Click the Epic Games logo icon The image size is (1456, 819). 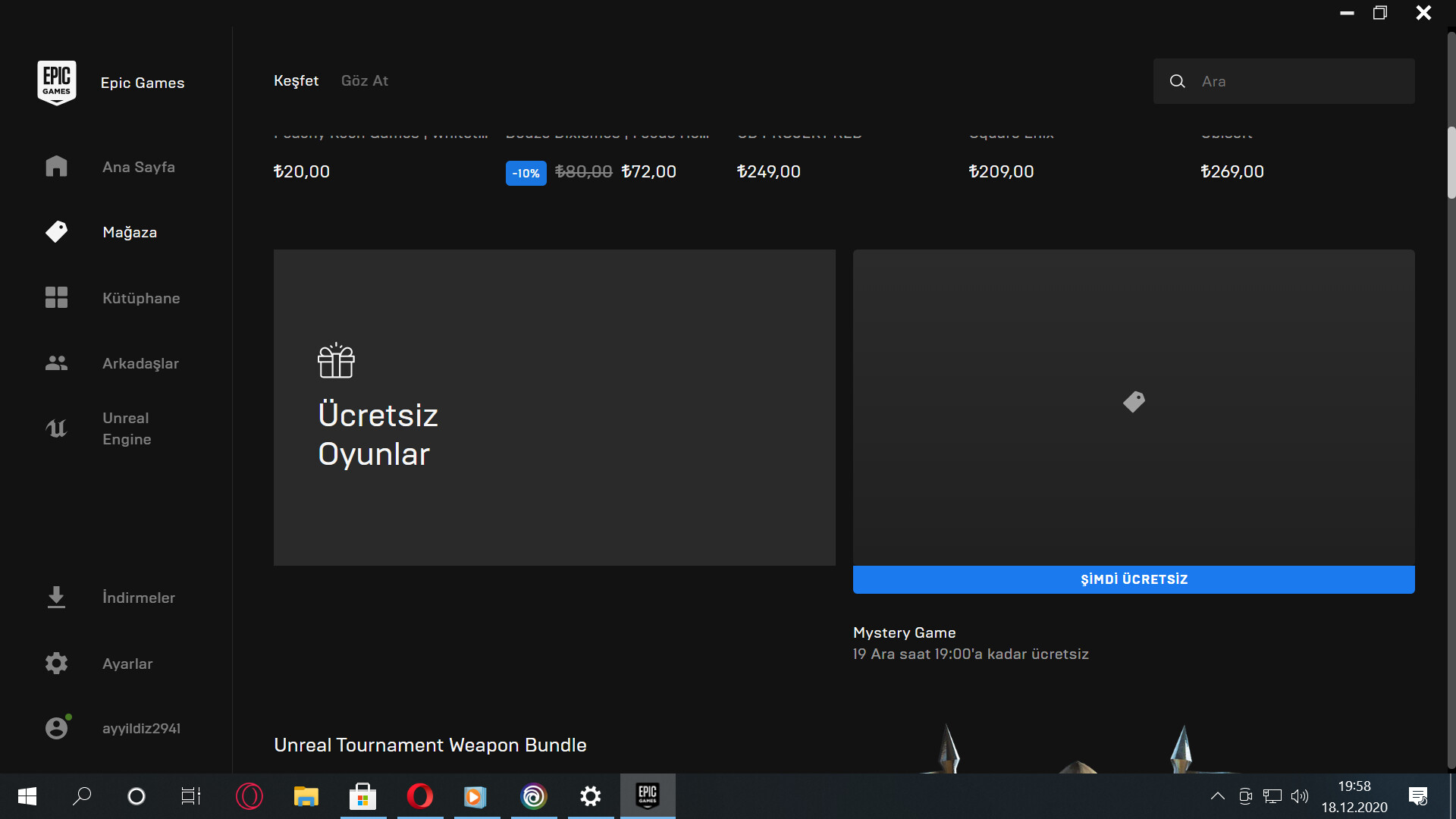tap(57, 83)
